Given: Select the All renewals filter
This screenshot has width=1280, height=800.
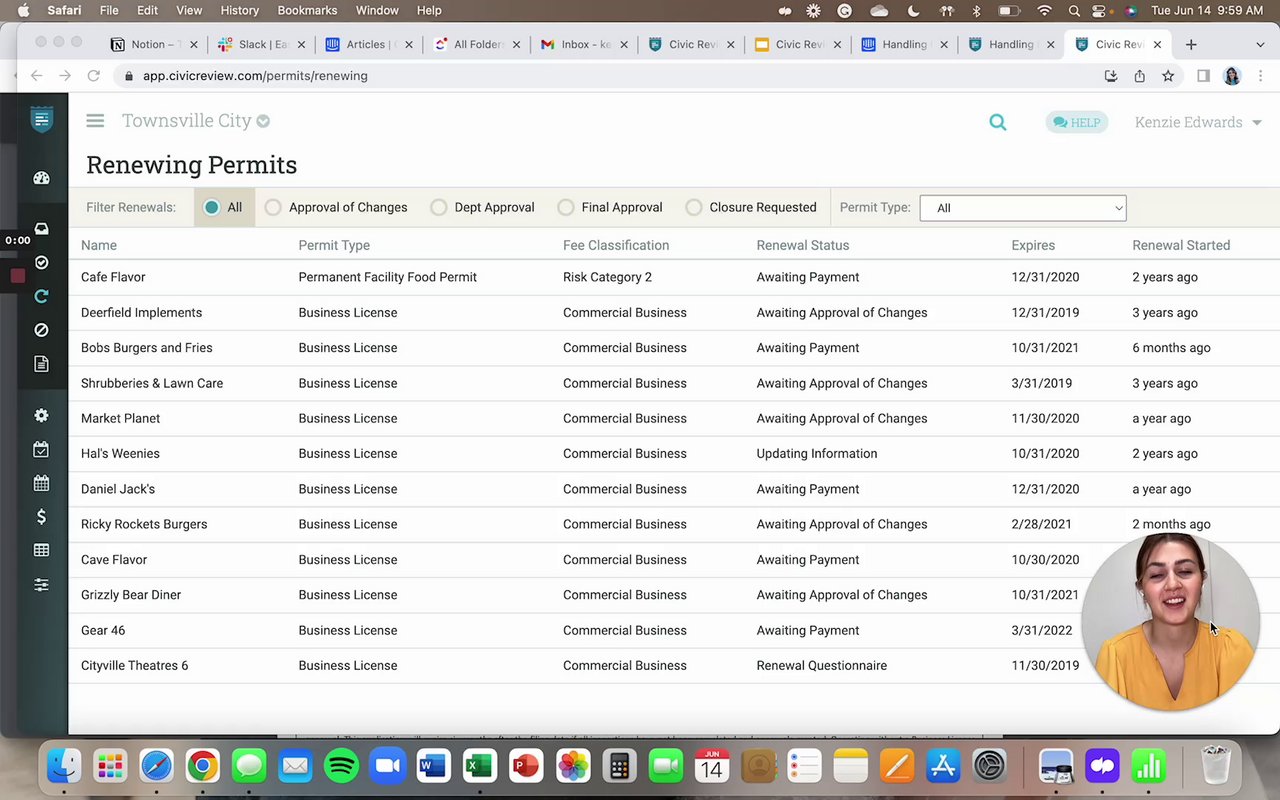Looking at the screenshot, I should click(223, 207).
